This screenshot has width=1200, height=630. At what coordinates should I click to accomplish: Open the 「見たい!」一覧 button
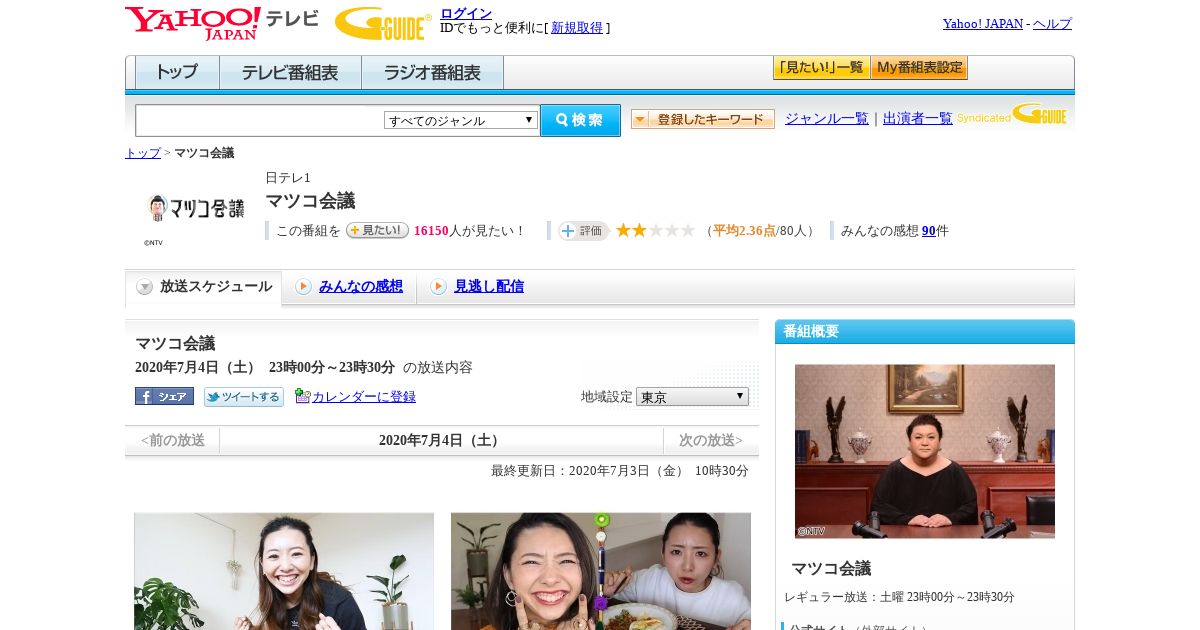point(821,68)
